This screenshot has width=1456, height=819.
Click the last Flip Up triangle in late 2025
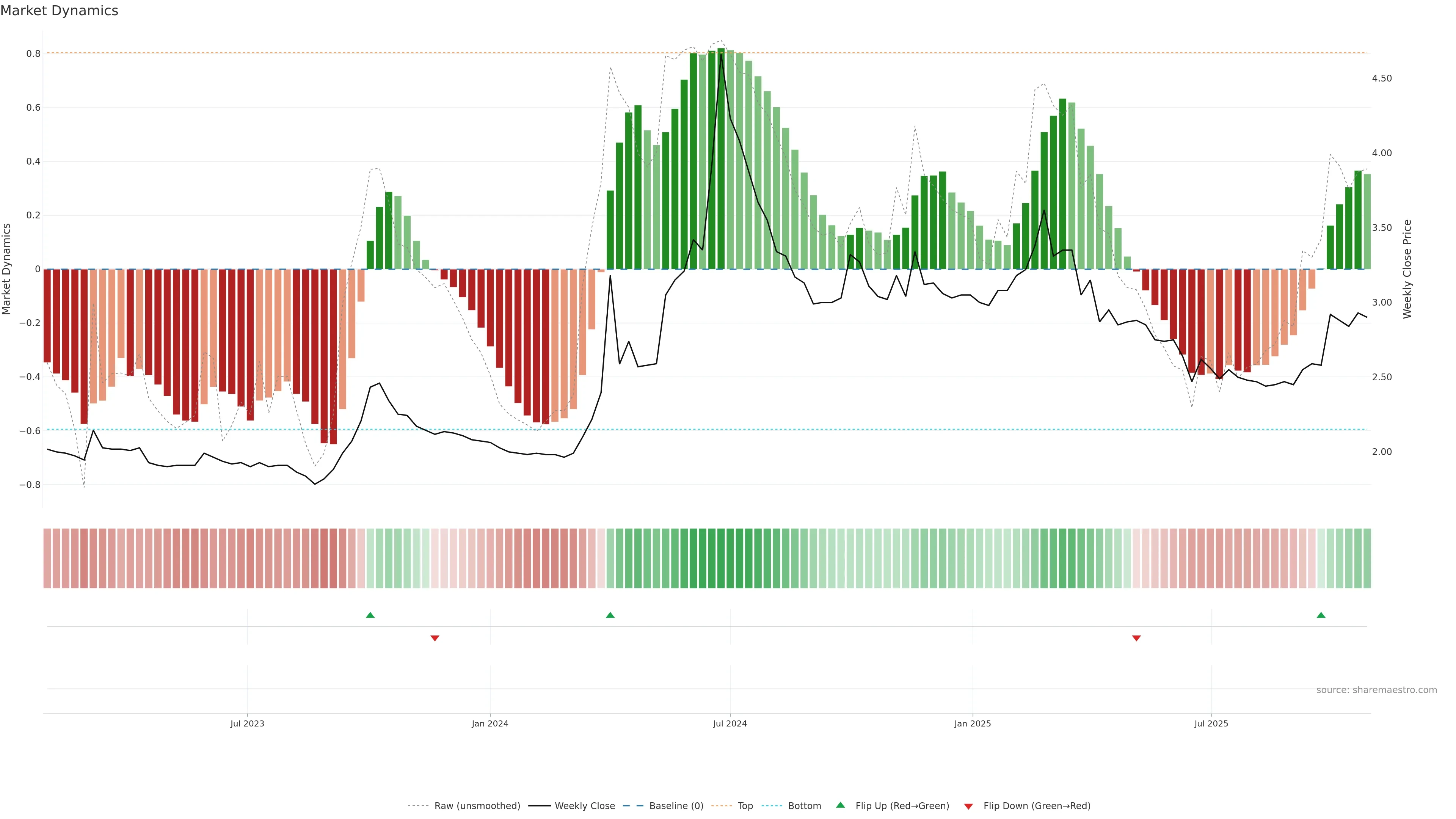[1321, 615]
